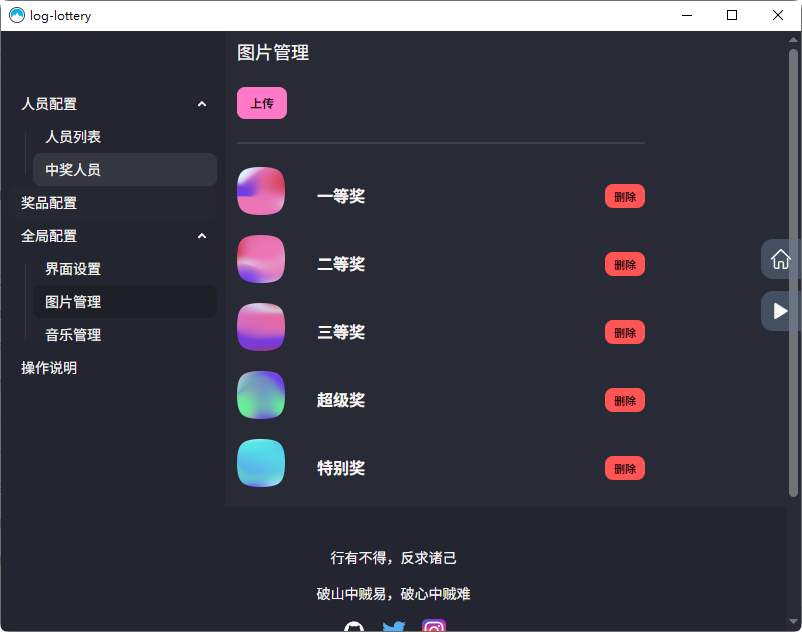
Task: Click the log-lottery app icon in title bar
Action: pyautogui.click(x=15, y=15)
